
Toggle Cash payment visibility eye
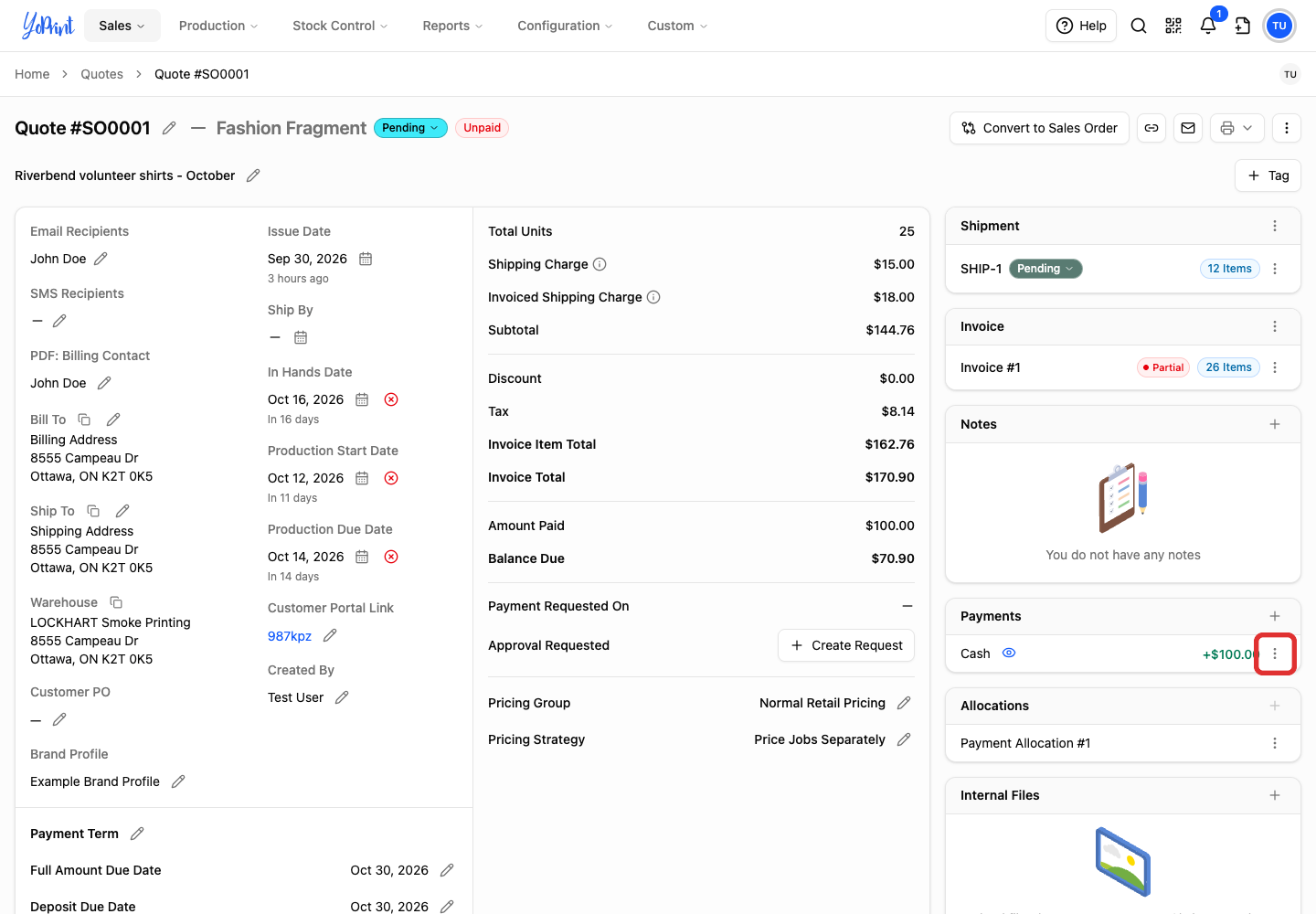(1009, 654)
